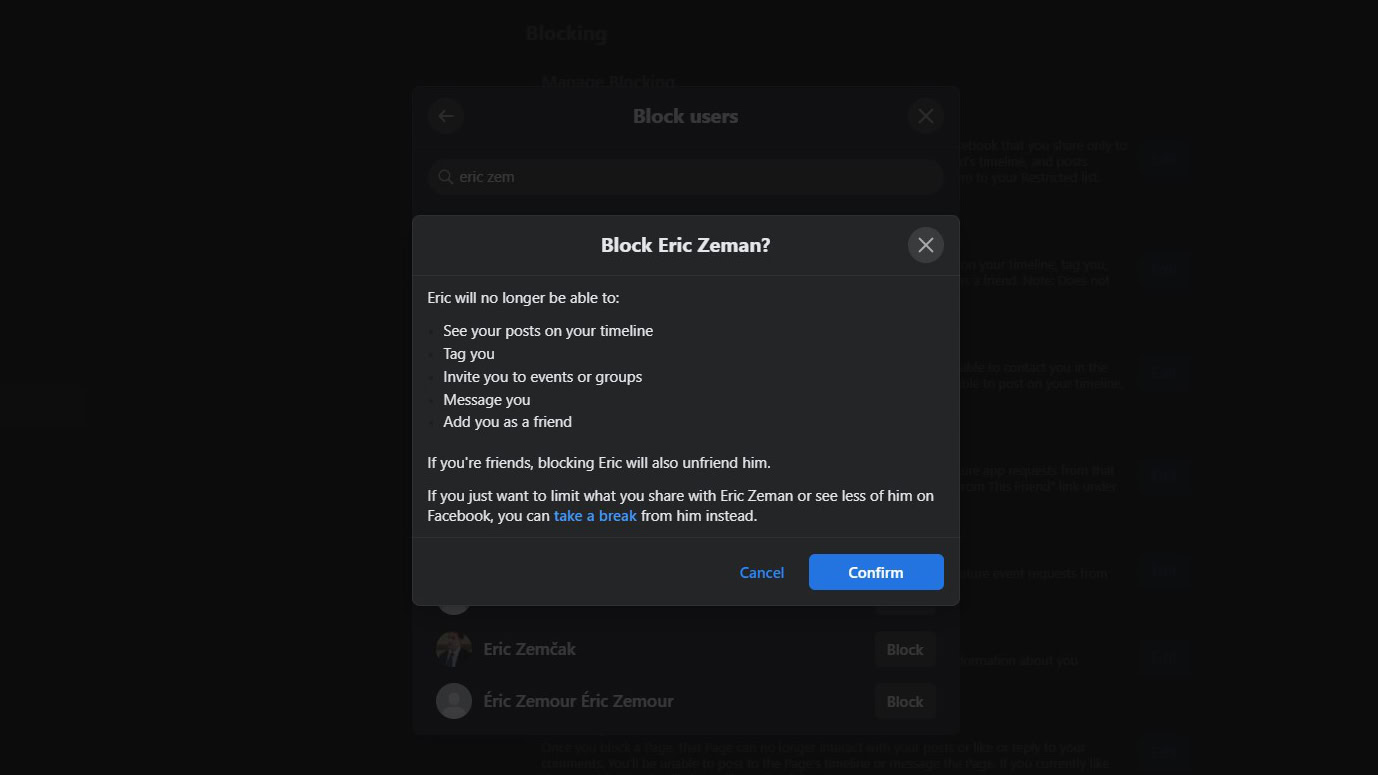Edit the event requests blocking setting
This screenshot has height=775, width=1378.
pyautogui.click(x=1161, y=573)
